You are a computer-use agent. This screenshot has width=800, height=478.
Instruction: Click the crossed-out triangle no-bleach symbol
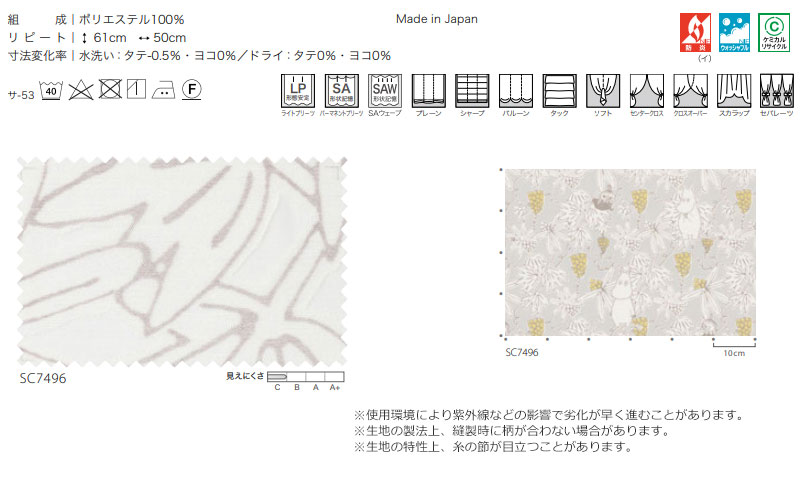coord(81,90)
